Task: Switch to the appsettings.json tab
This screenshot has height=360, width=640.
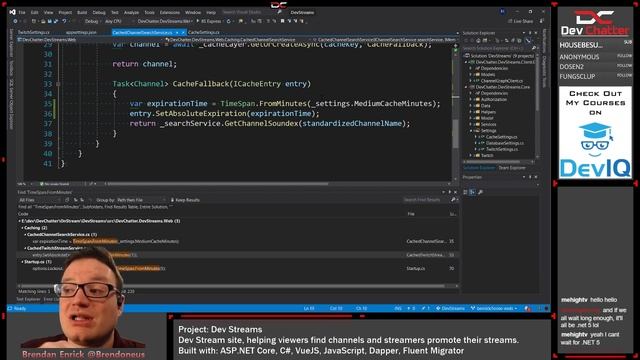Action: (x=81, y=32)
